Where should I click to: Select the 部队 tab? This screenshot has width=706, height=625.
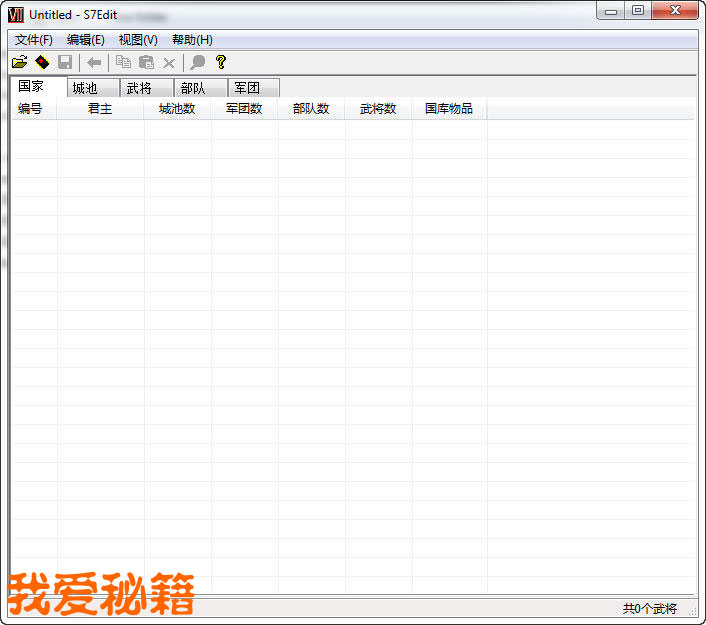[200, 88]
